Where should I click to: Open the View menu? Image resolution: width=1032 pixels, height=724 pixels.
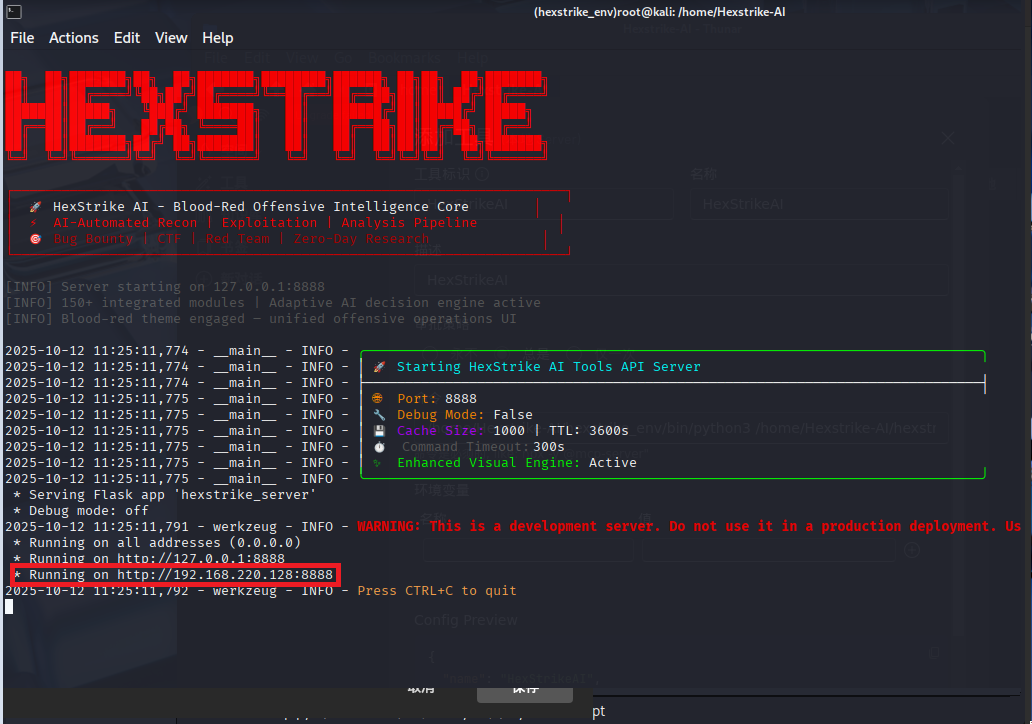(171, 38)
